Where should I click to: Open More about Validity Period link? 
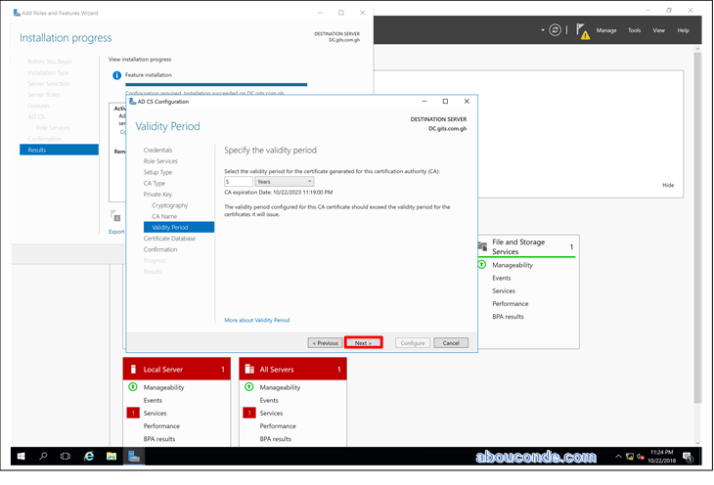tap(257, 320)
